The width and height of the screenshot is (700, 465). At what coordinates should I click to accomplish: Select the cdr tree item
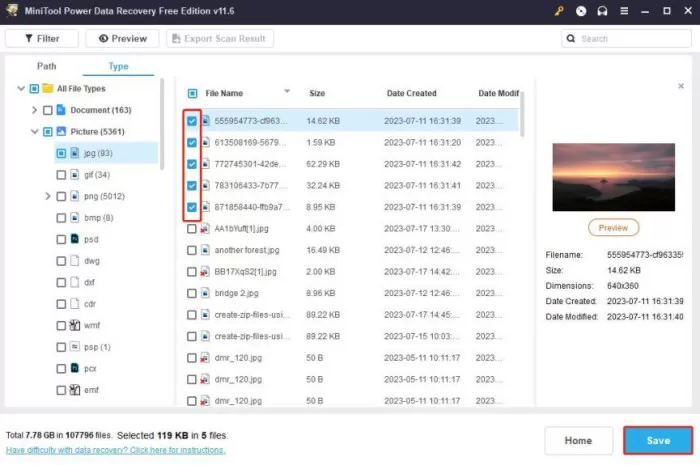click(x=90, y=304)
